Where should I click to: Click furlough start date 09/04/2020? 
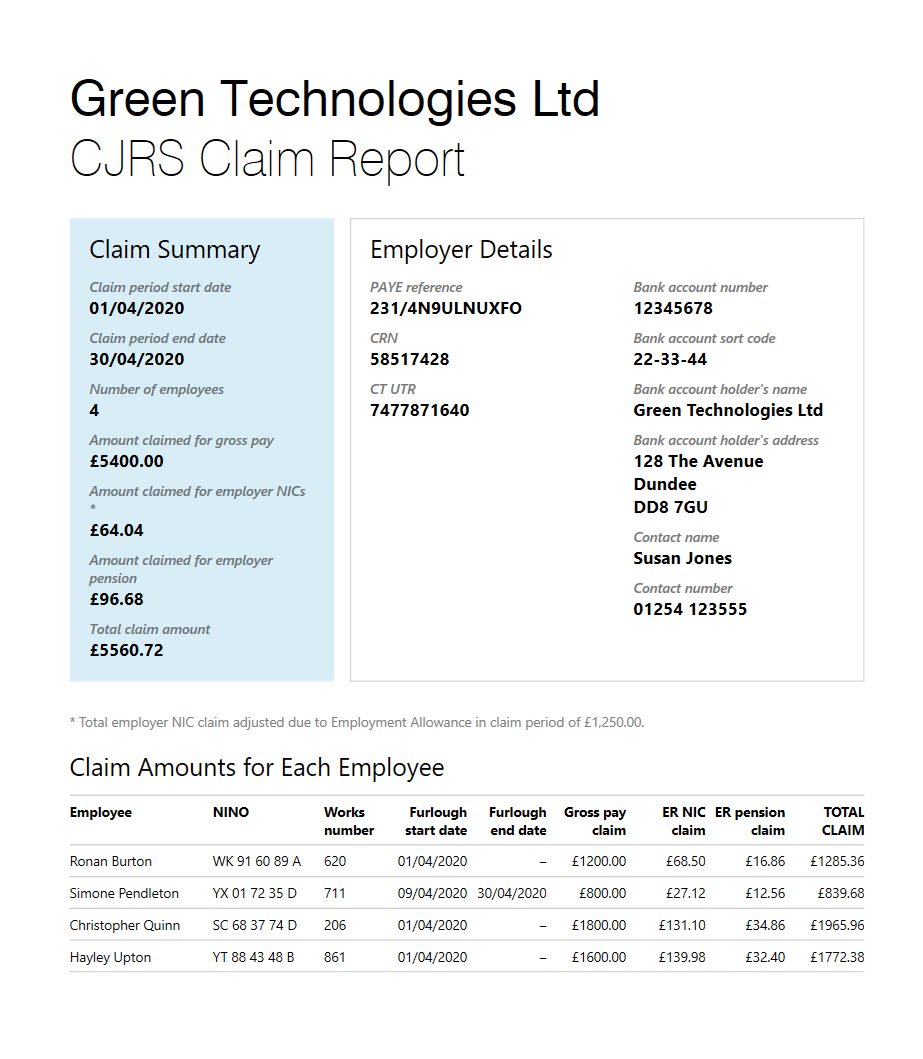pyautogui.click(x=432, y=894)
